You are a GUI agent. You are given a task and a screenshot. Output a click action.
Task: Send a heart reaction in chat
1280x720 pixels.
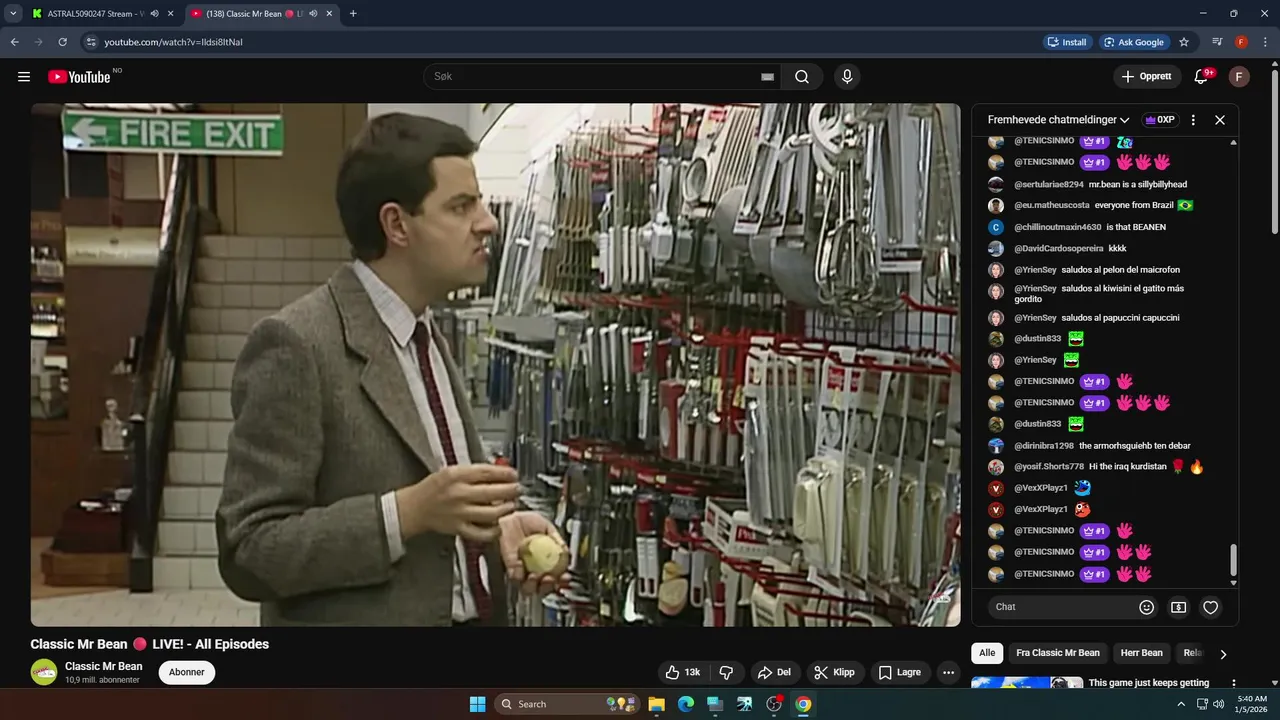(x=1211, y=607)
